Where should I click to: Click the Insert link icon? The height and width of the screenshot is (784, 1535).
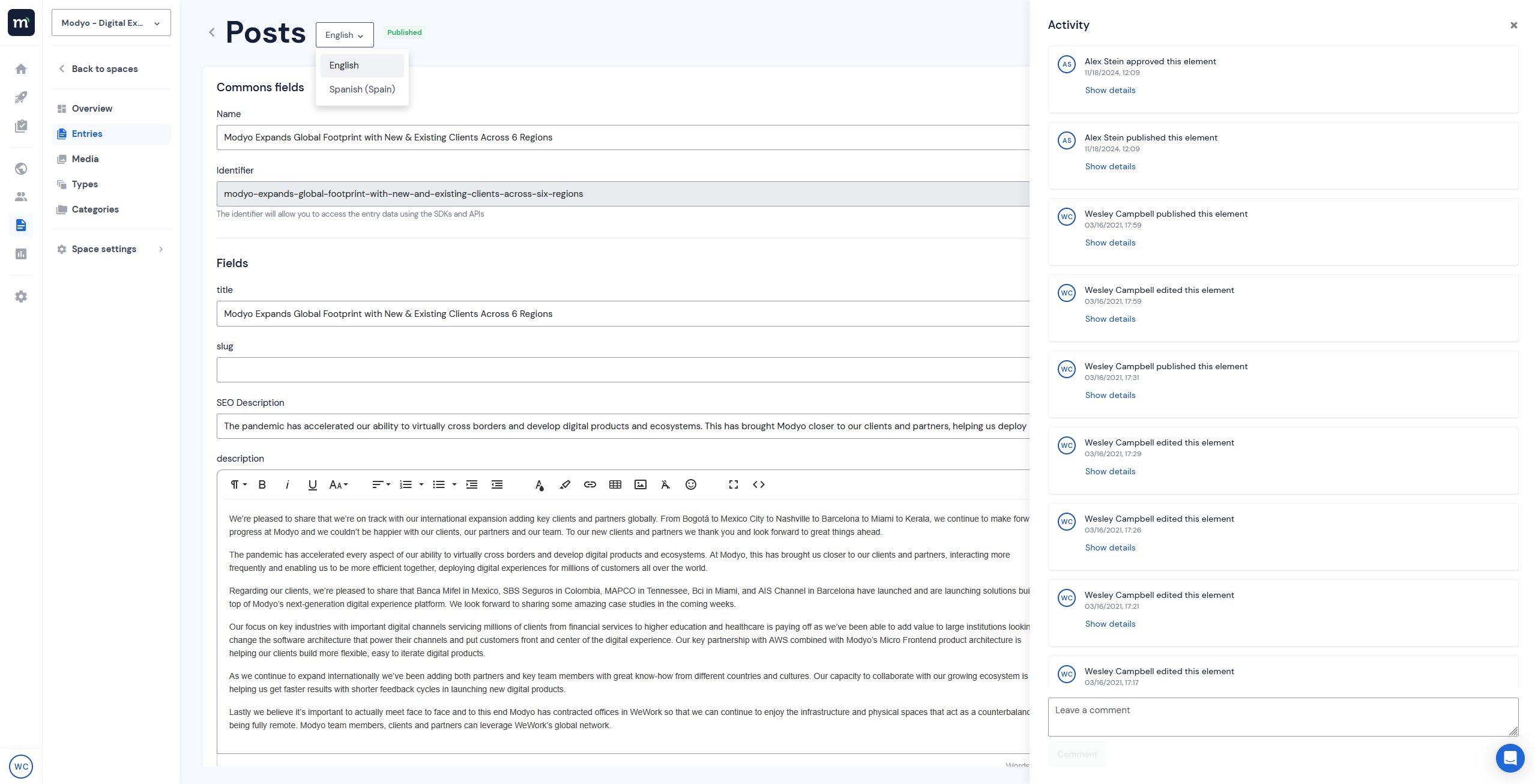[x=590, y=485]
